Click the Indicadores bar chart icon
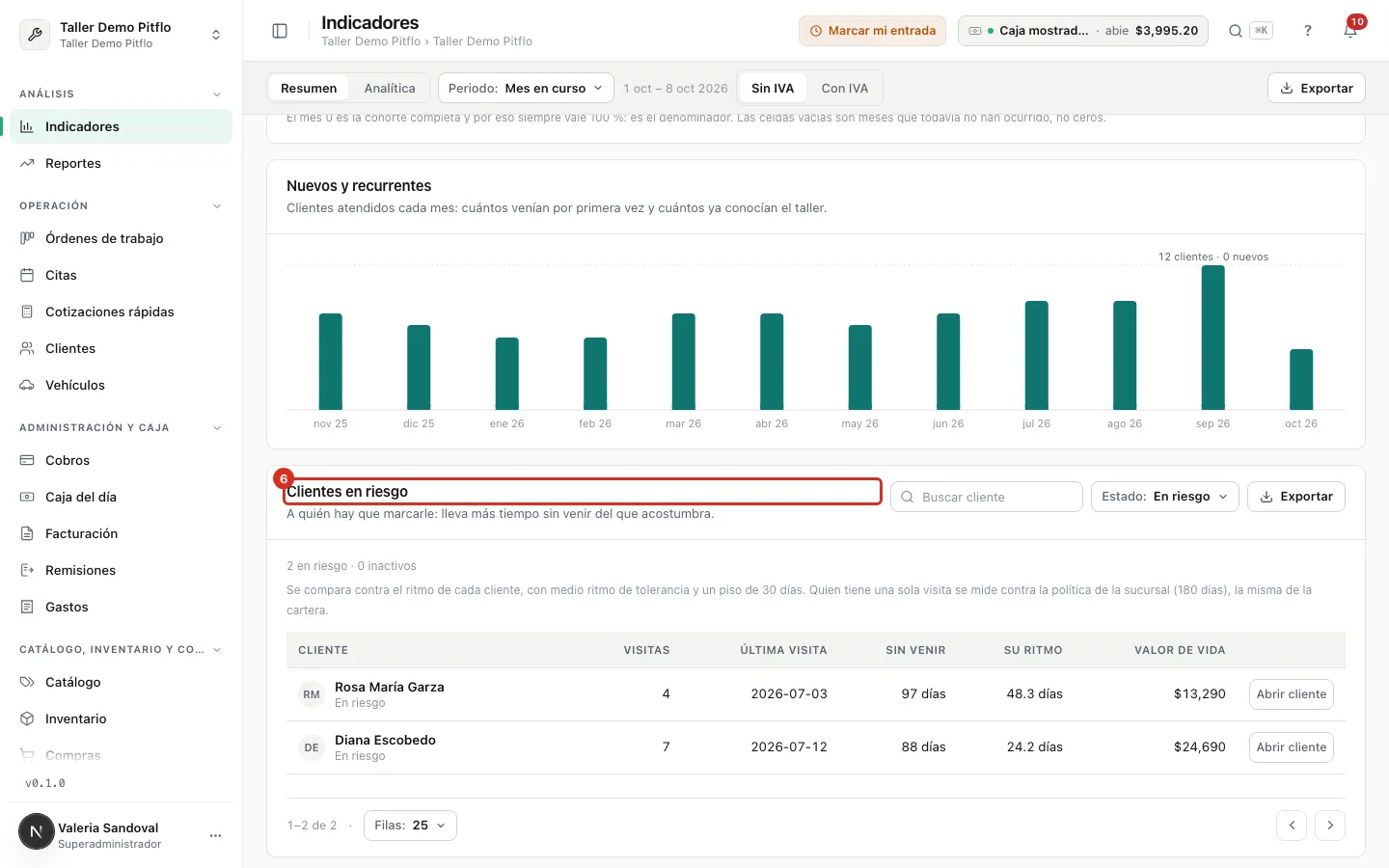1389x868 pixels. 27,126
